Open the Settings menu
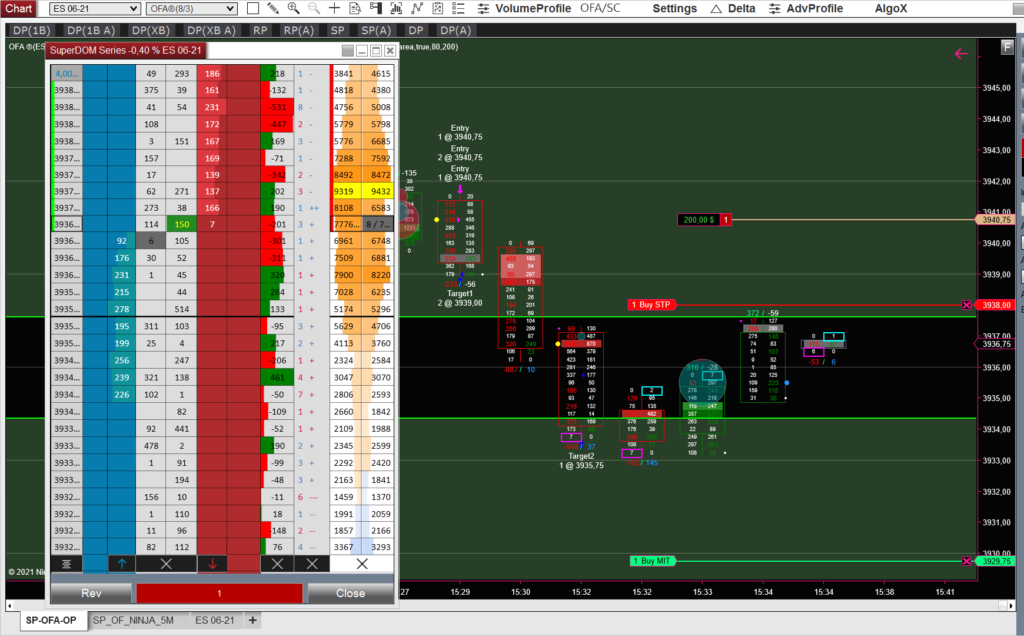The width and height of the screenshot is (1024, 636). [675, 8]
